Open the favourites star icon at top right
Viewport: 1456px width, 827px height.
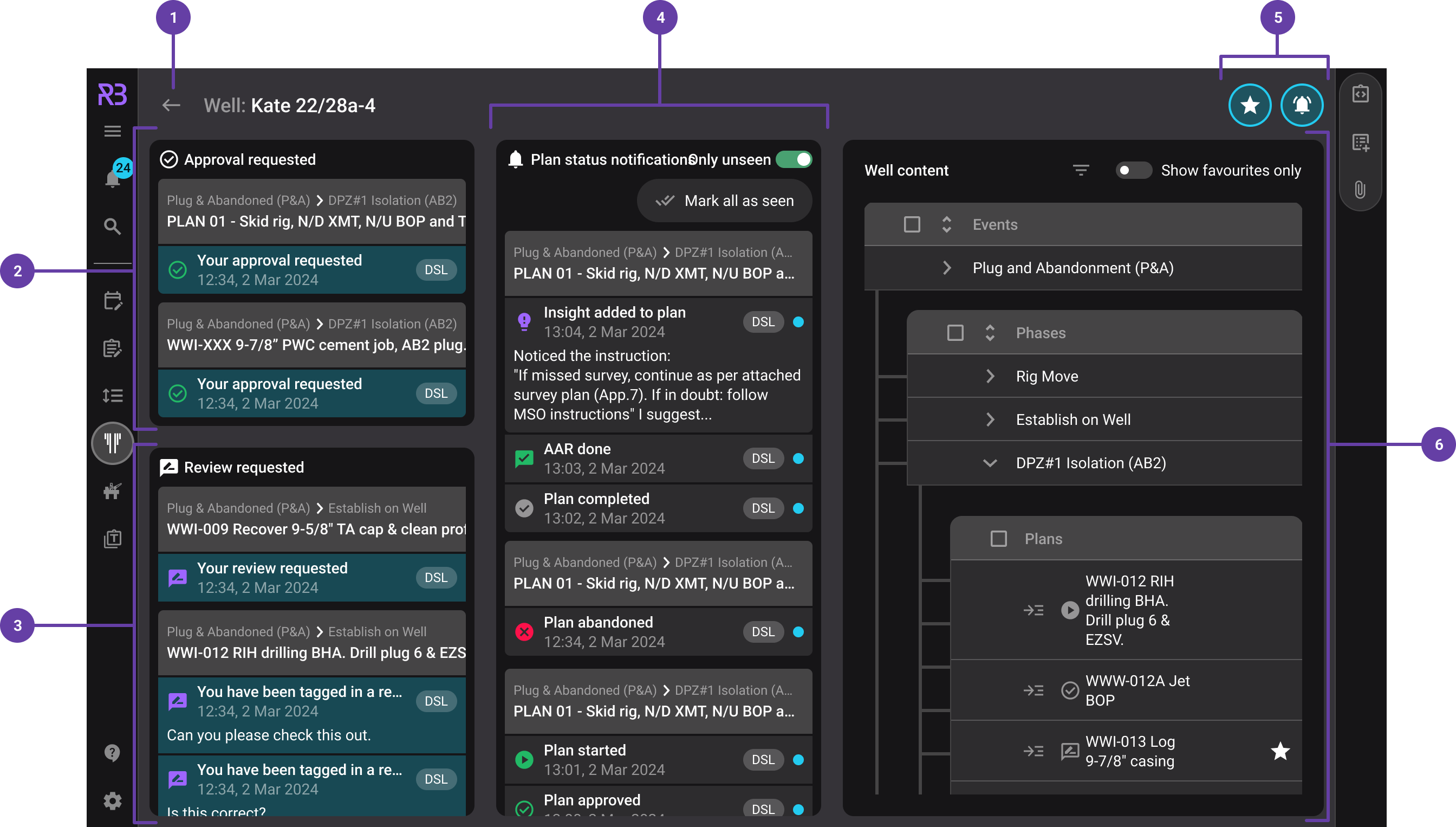(x=1250, y=105)
